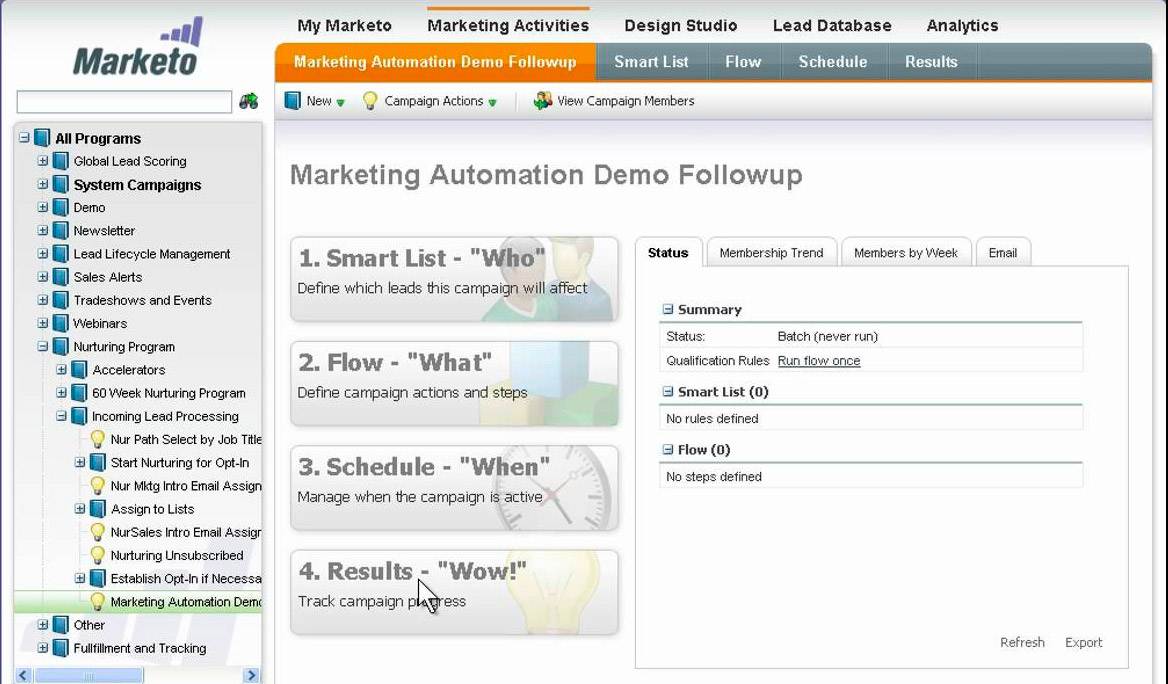
Task: Open the Flow subtab
Action: [743, 62]
